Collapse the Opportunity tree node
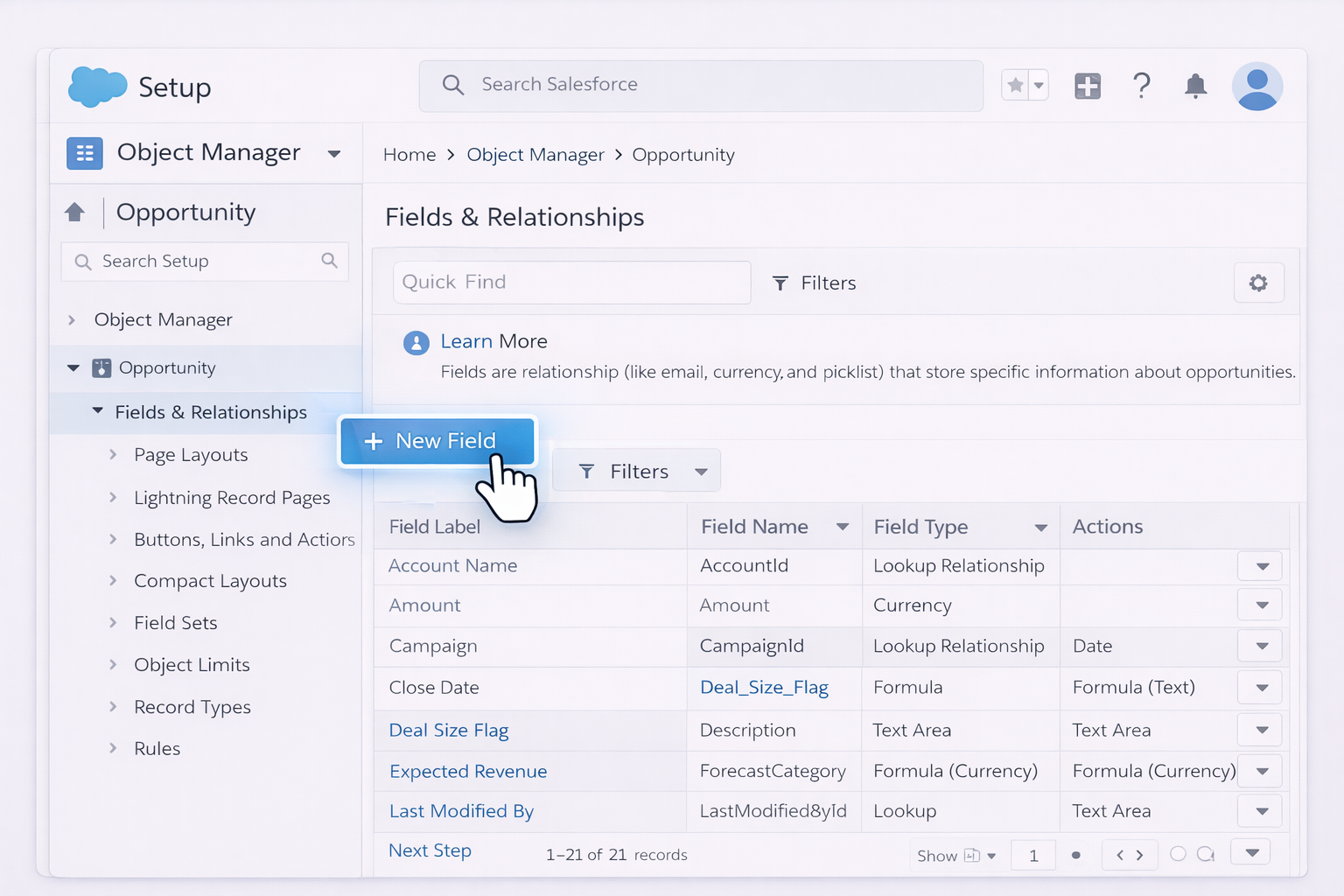The height and width of the screenshot is (896, 1344). [x=73, y=367]
